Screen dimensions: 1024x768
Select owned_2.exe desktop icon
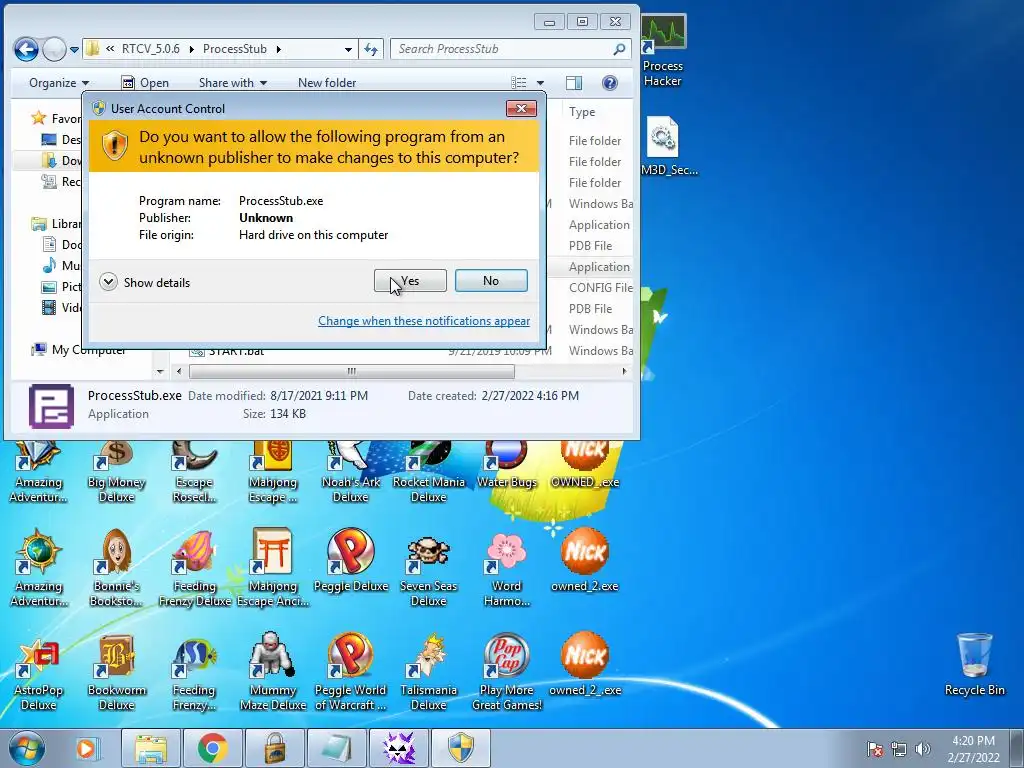[x=584, y=560]
